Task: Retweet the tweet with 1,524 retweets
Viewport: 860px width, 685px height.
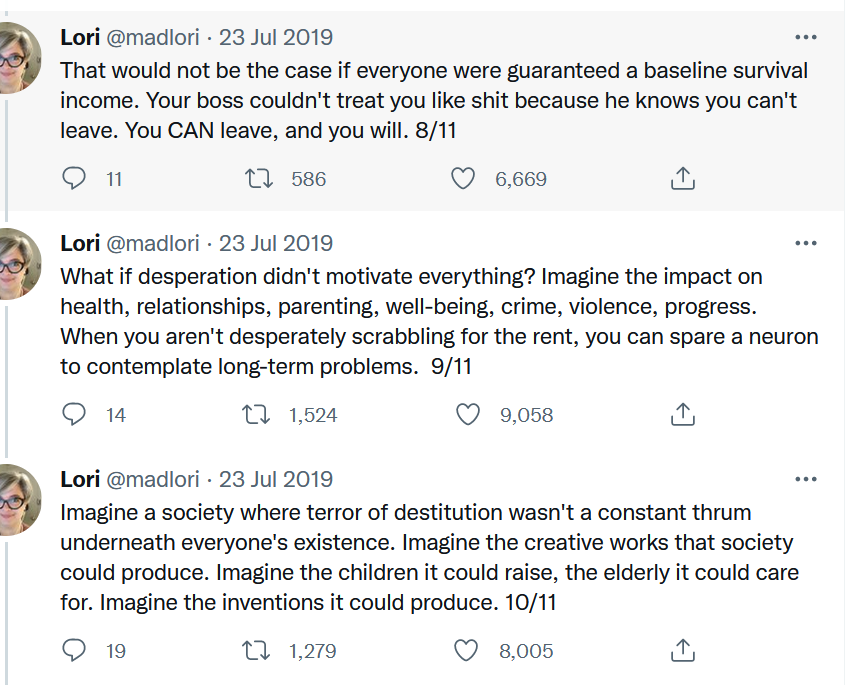Action: pos(256,415)
